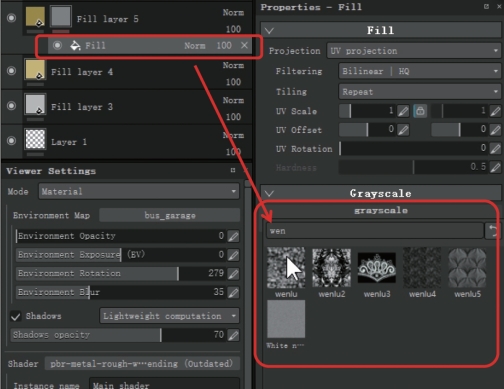Viewport: 504px width, 389px height.
Task: Open the Projection UV projection dropdown
Action: click(414, 51)
